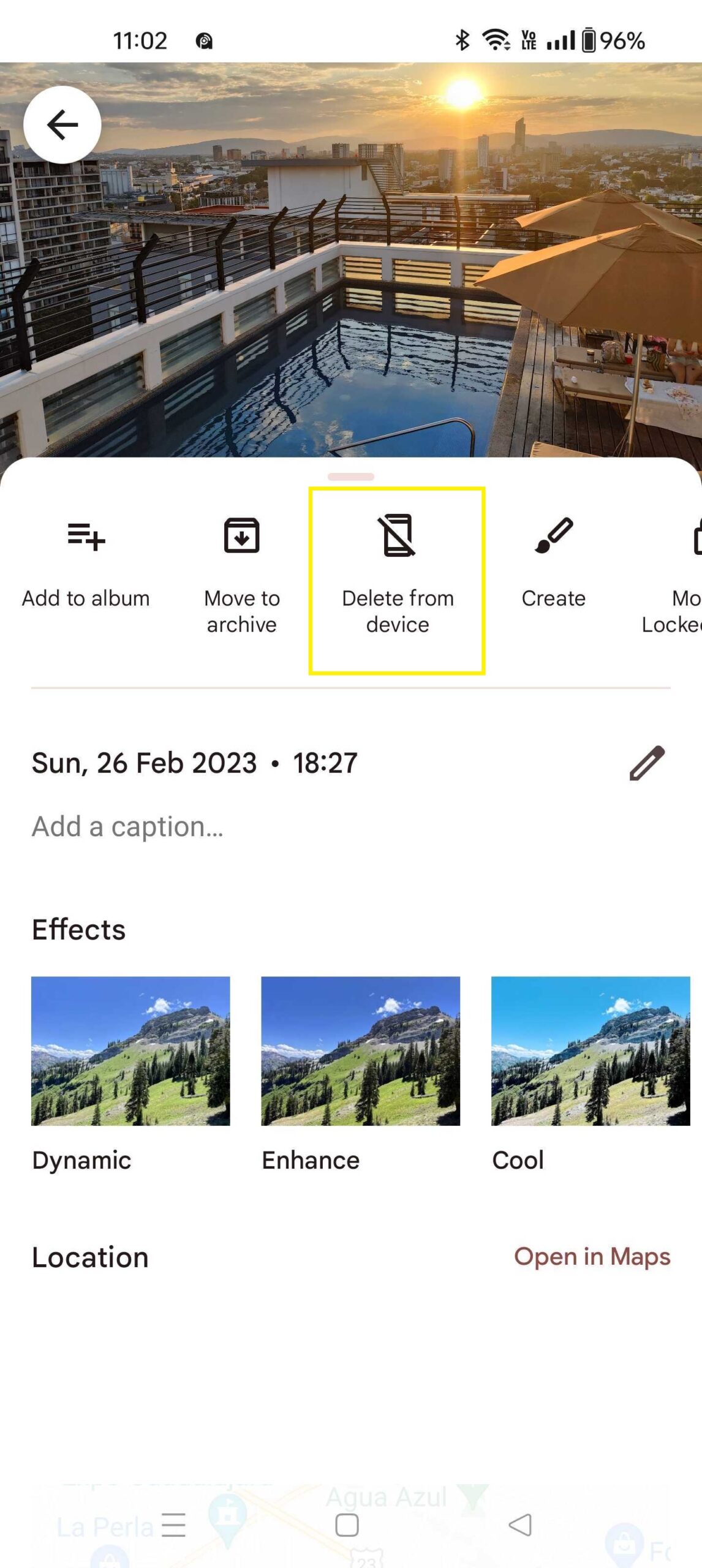Apply the Enhance effect thumbnail

coord(360,1051)
